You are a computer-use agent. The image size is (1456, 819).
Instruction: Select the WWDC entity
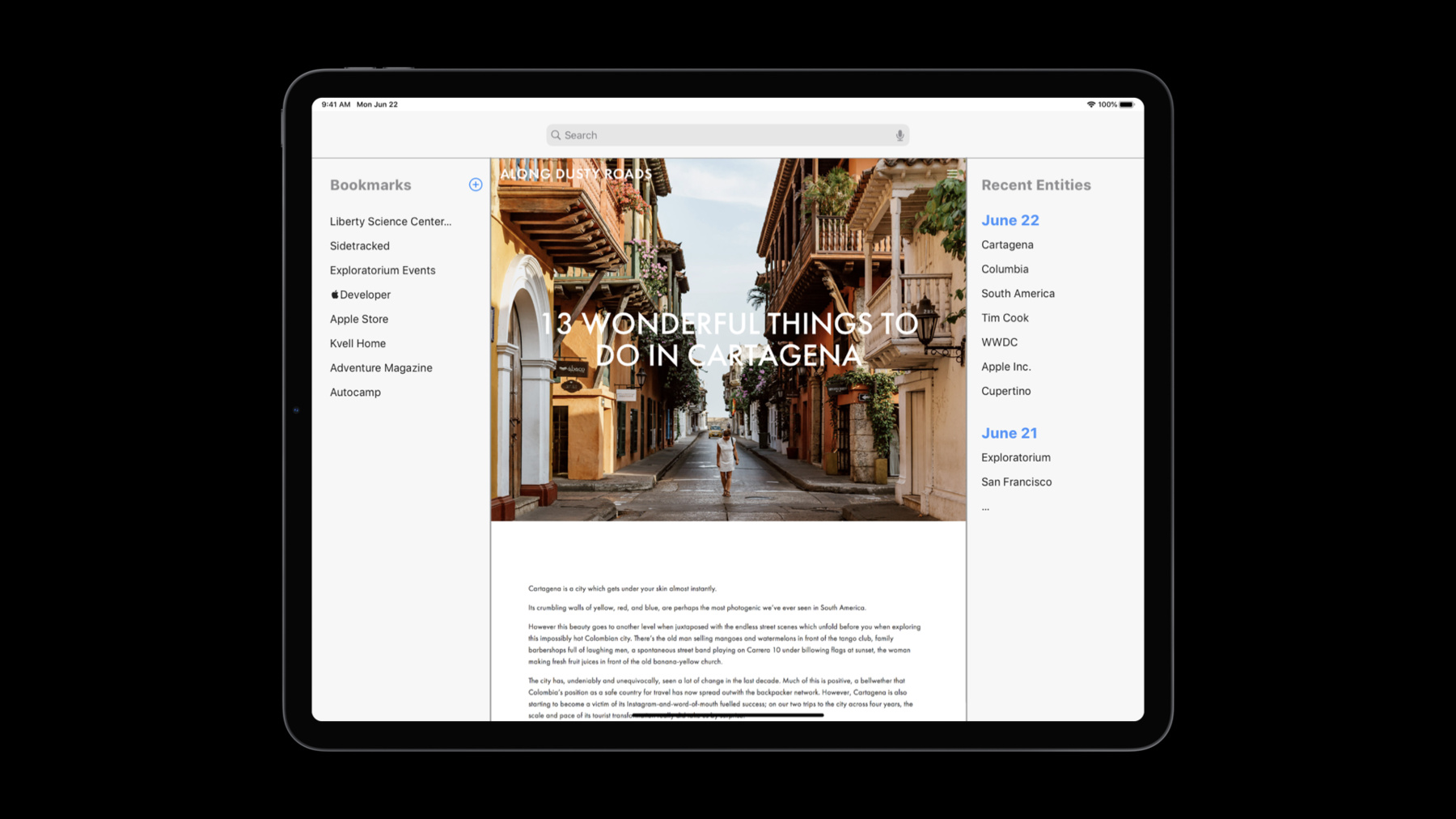coord(999,342)
